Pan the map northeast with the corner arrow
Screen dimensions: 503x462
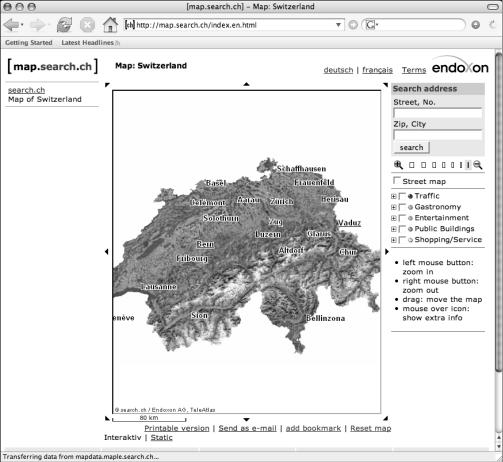point(386,85)
